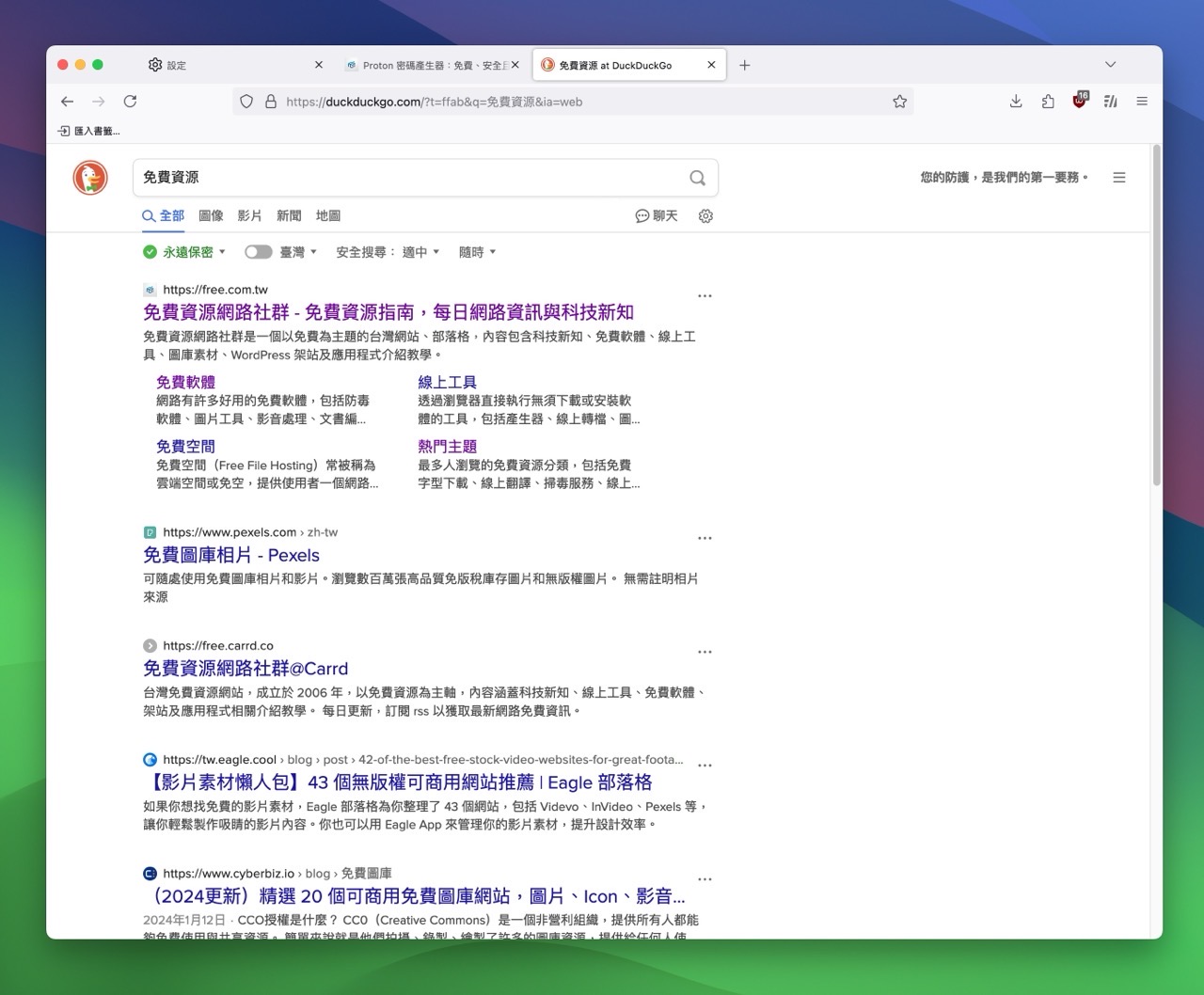Close the 設定 tab
The image size is (1204, 995).
click(x=319, y=65)
